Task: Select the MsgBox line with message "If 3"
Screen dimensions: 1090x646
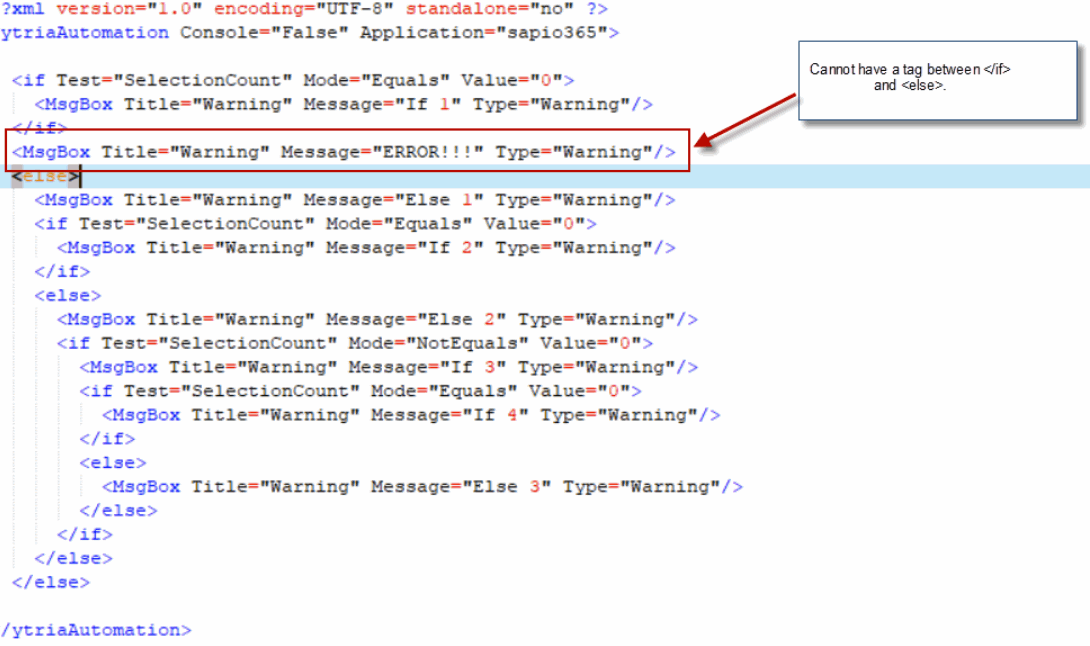Action: click(x=388, y=368)
